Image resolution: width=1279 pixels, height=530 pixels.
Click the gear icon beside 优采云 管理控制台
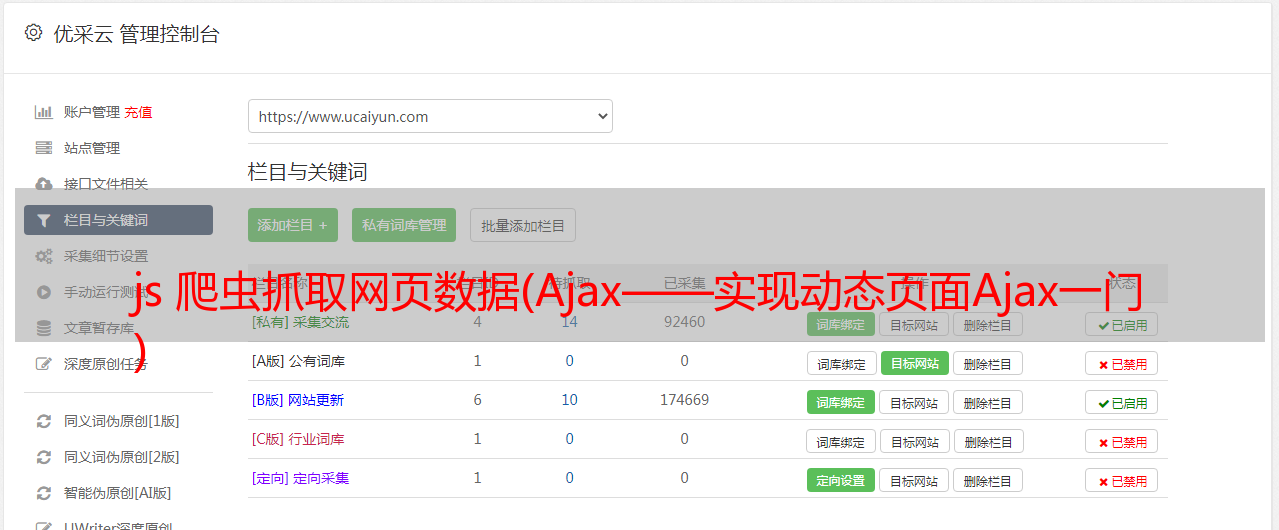coord(33,33)
